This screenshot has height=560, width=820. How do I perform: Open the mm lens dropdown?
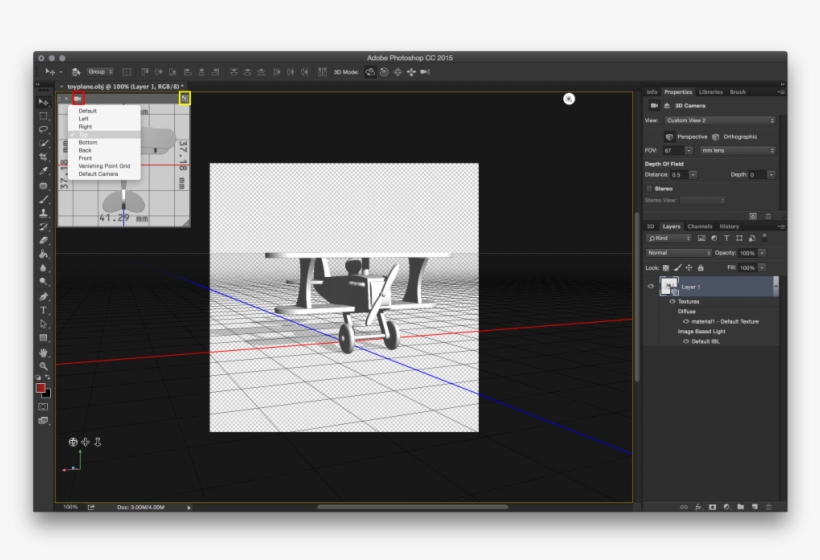[x=737, y=150]
